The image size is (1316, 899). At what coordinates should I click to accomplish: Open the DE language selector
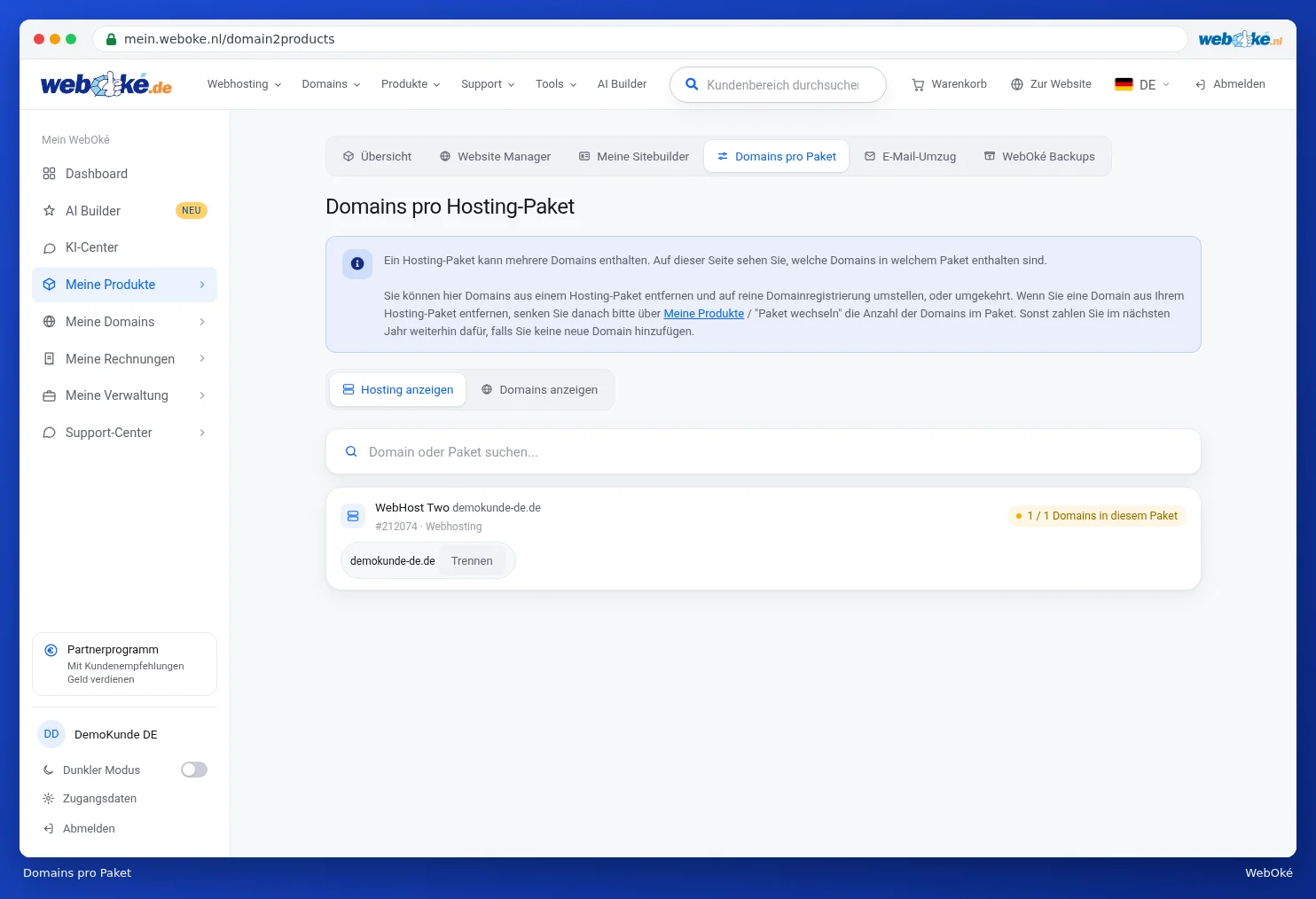click(x=1143, y=84)
